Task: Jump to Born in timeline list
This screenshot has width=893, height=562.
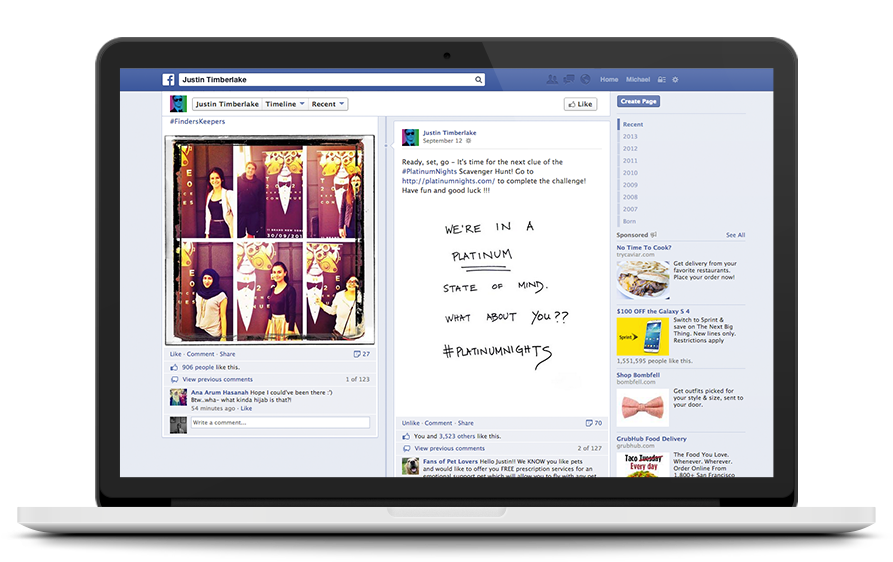Action: (x=629, y=221)
